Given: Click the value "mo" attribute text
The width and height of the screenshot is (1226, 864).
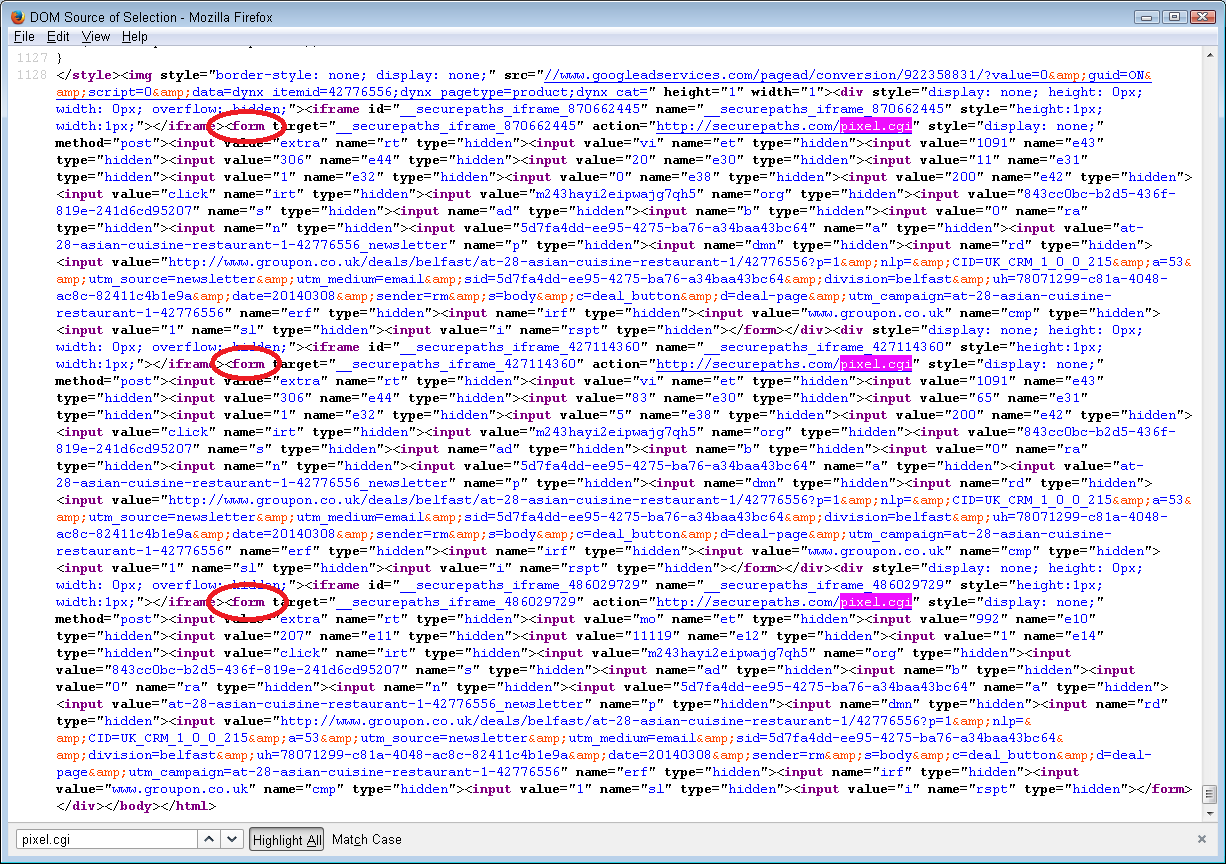Looking at the screenshot, I should pyautogui.click(x=646, y=619).
